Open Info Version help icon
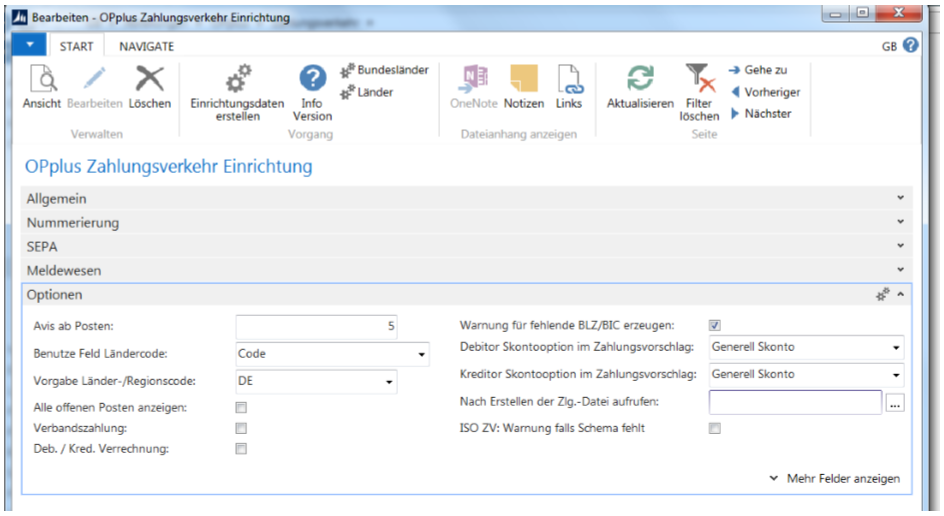This screenshot has width=944, height=516. pyautogui.click(x=312, y=78)
